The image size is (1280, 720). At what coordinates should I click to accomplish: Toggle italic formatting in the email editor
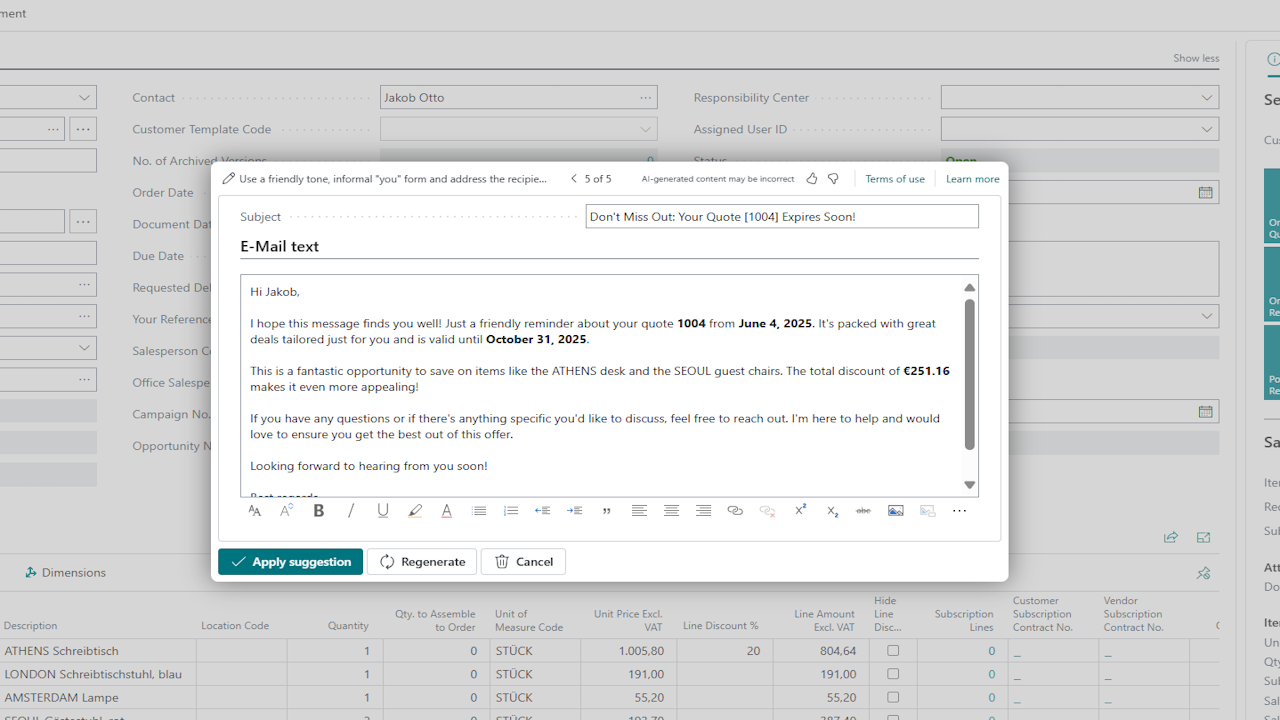[x=351, y=511]
